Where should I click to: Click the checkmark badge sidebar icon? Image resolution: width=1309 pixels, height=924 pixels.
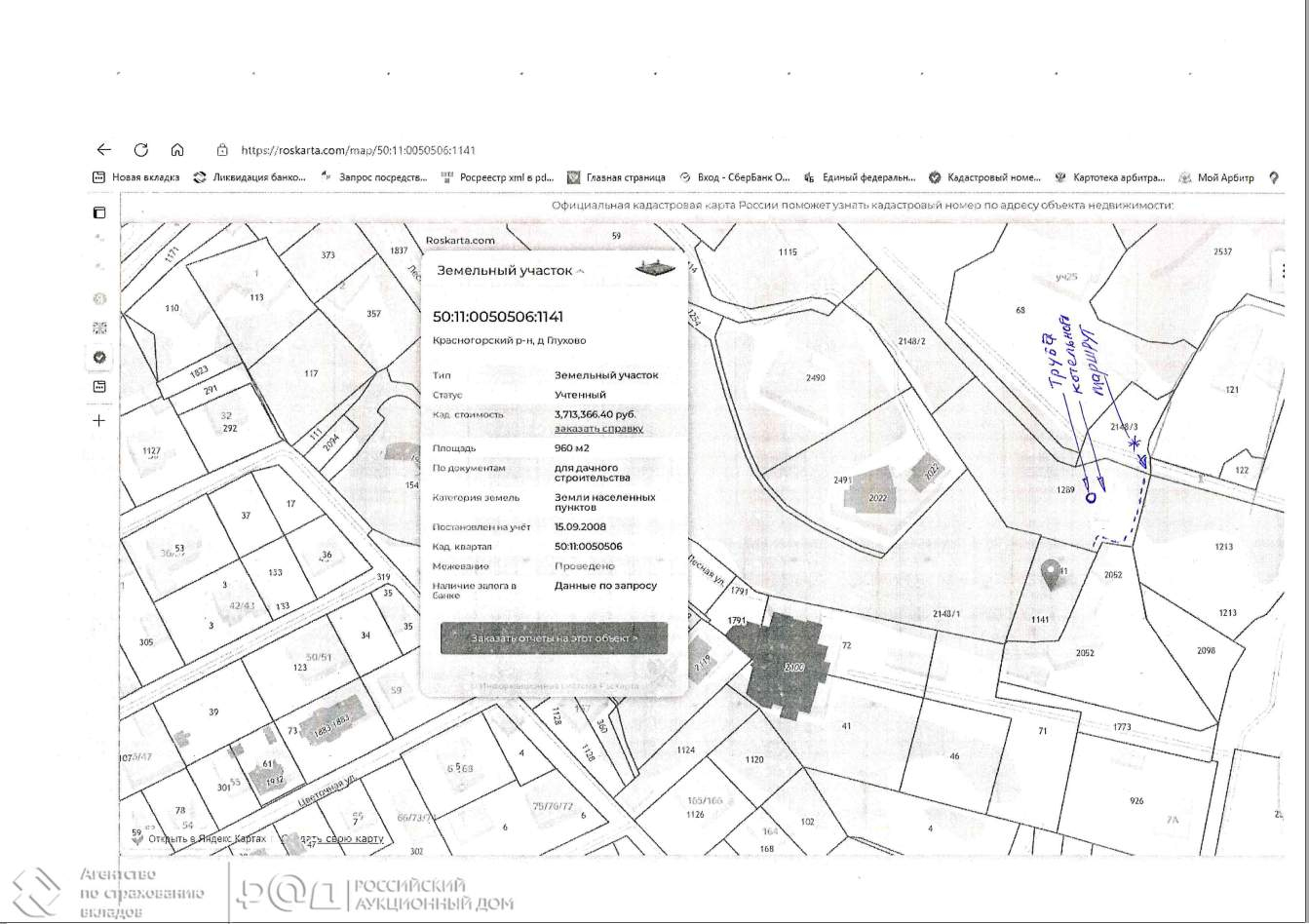tap(98, 358)
